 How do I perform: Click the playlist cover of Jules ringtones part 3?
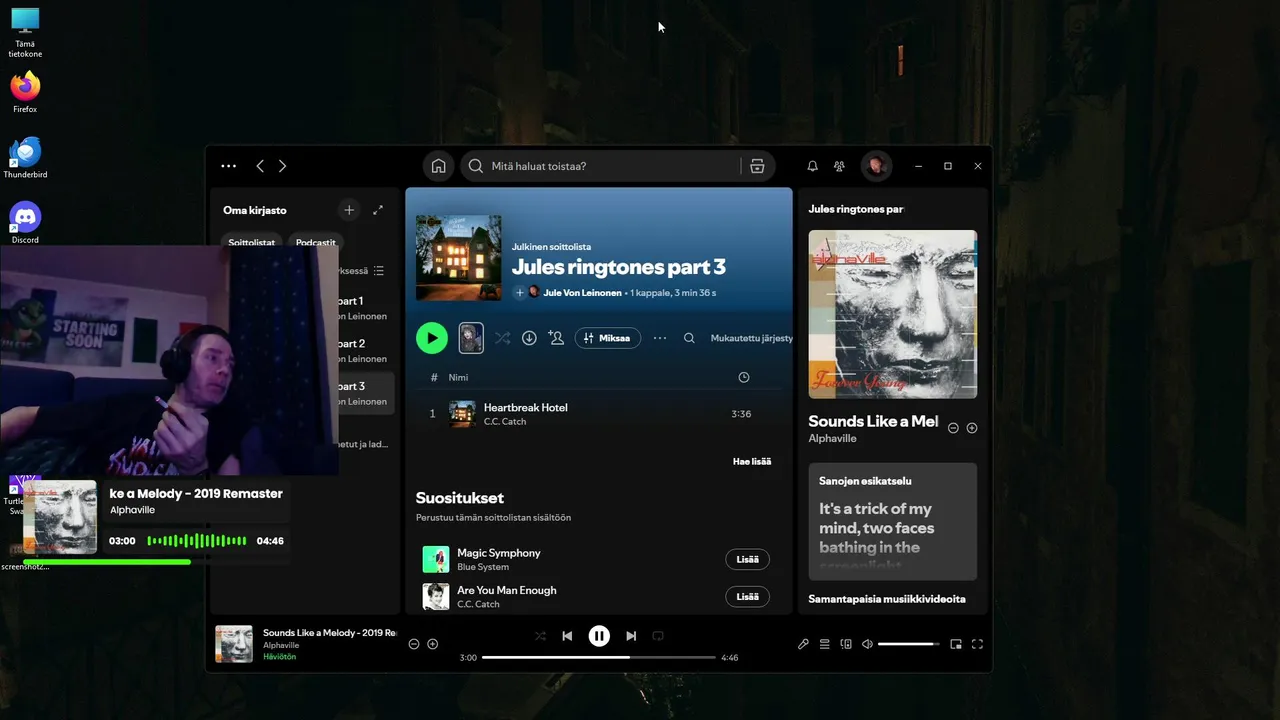(x=458, y=258)
